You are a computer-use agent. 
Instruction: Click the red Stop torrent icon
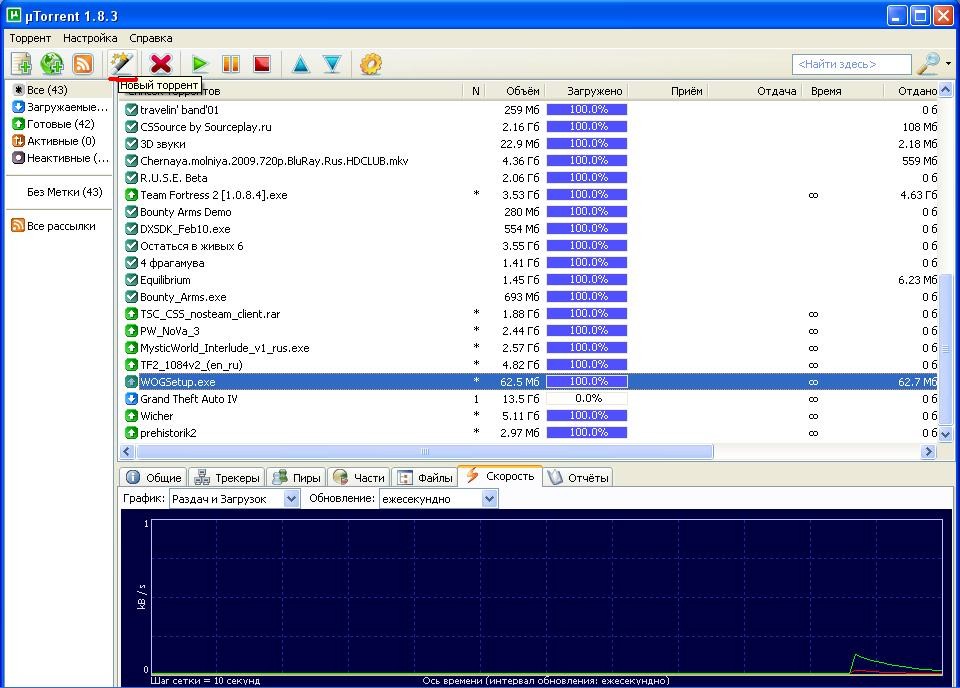point(261,64)
